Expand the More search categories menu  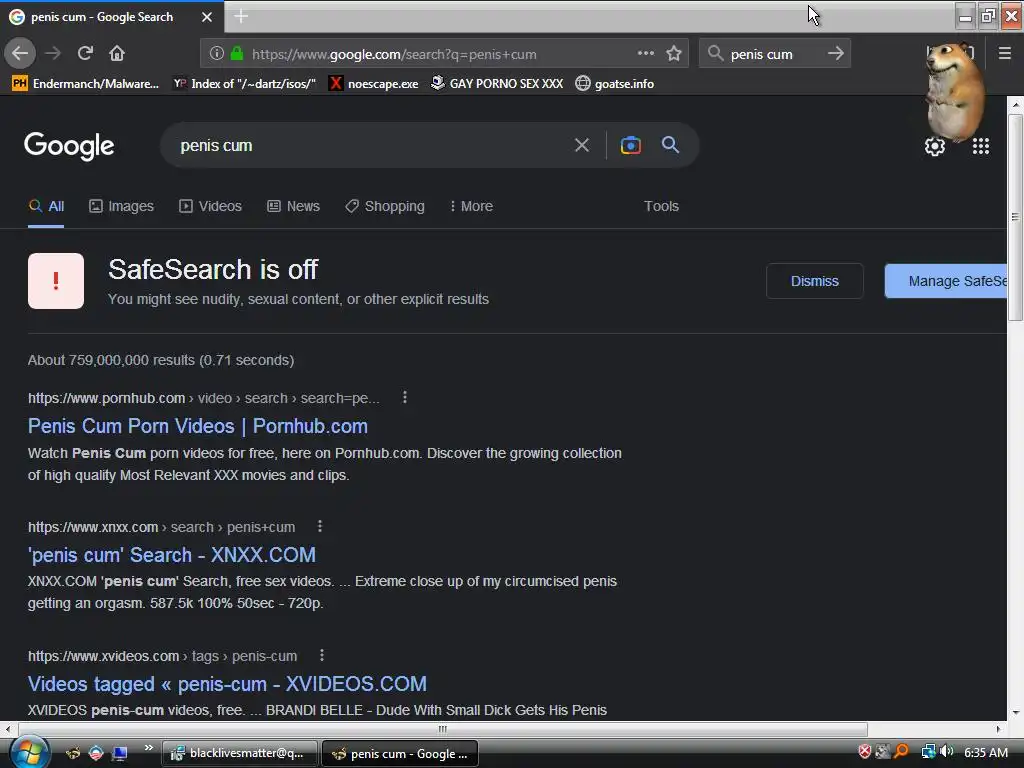click(471, 206)
